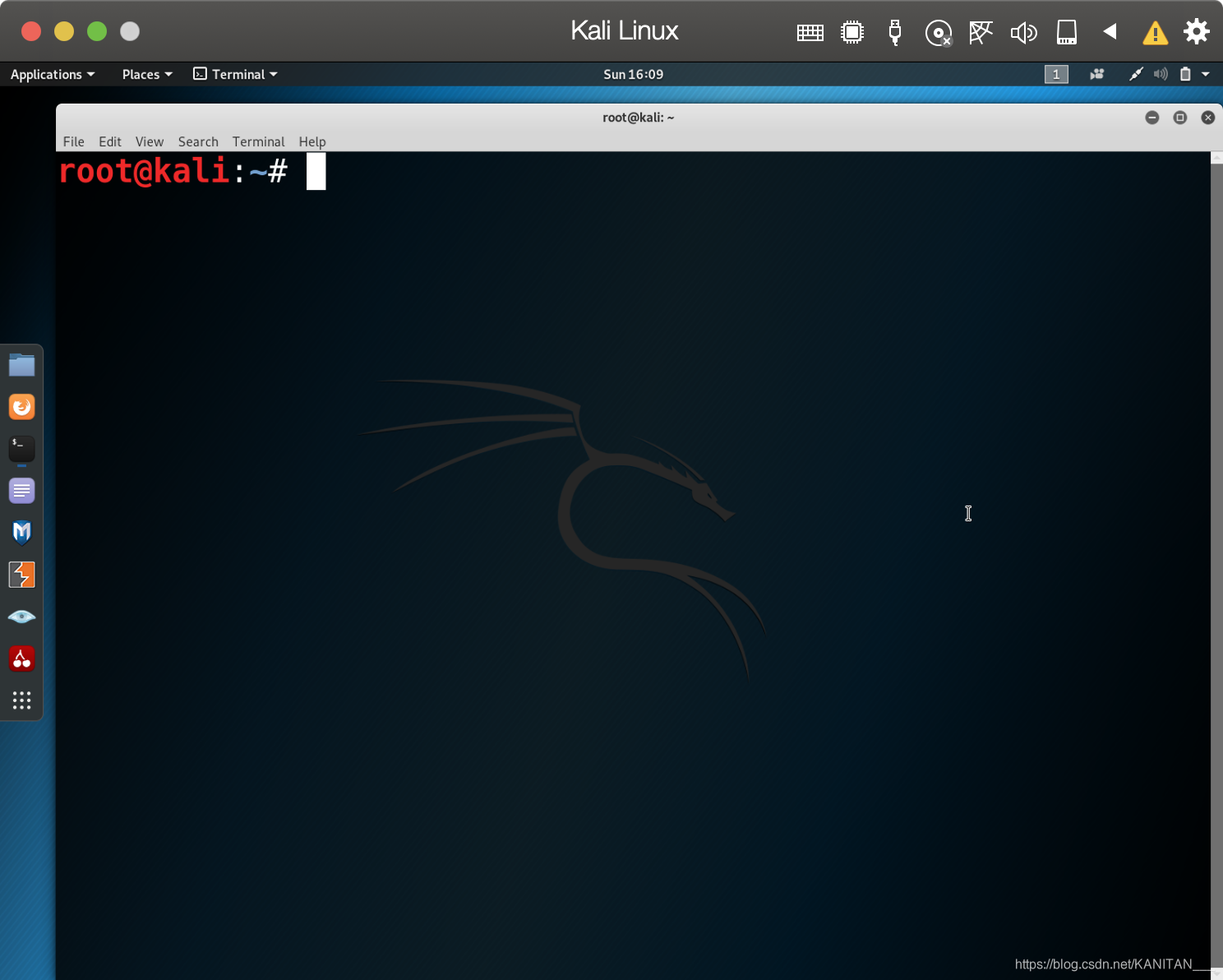Image resolution: width=1223 pixels, height=980 pixels.
Task: Click the screen recorder camera icon in top panel
Action: click(x=1096, y=74)
